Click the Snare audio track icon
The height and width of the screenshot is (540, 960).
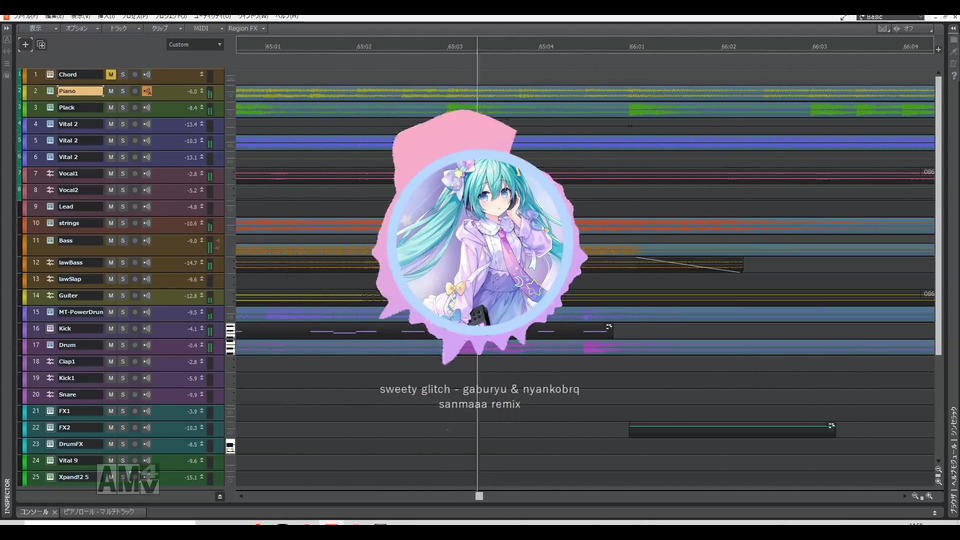[50, 394]
